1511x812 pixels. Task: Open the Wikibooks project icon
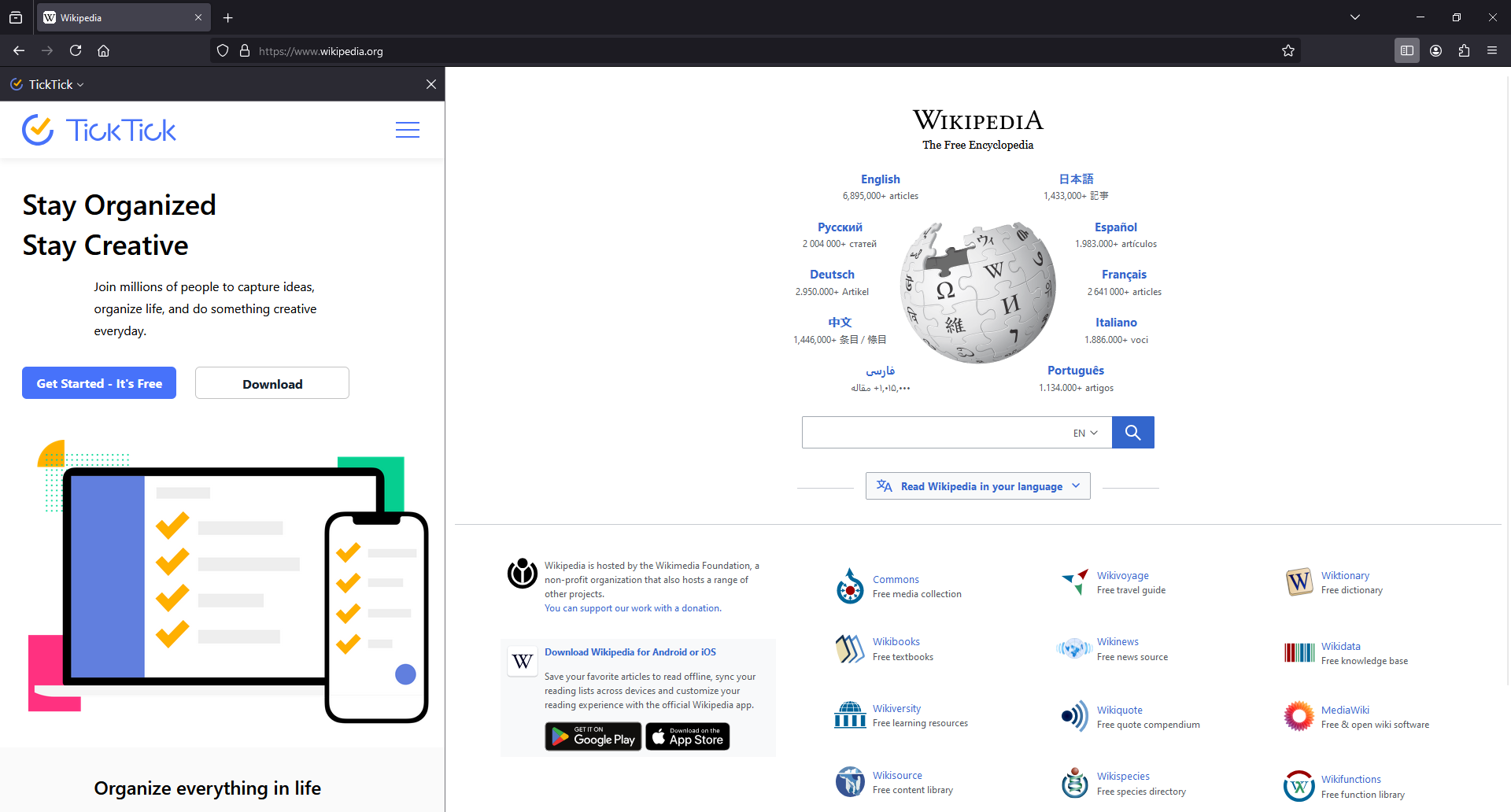(850, 649)
